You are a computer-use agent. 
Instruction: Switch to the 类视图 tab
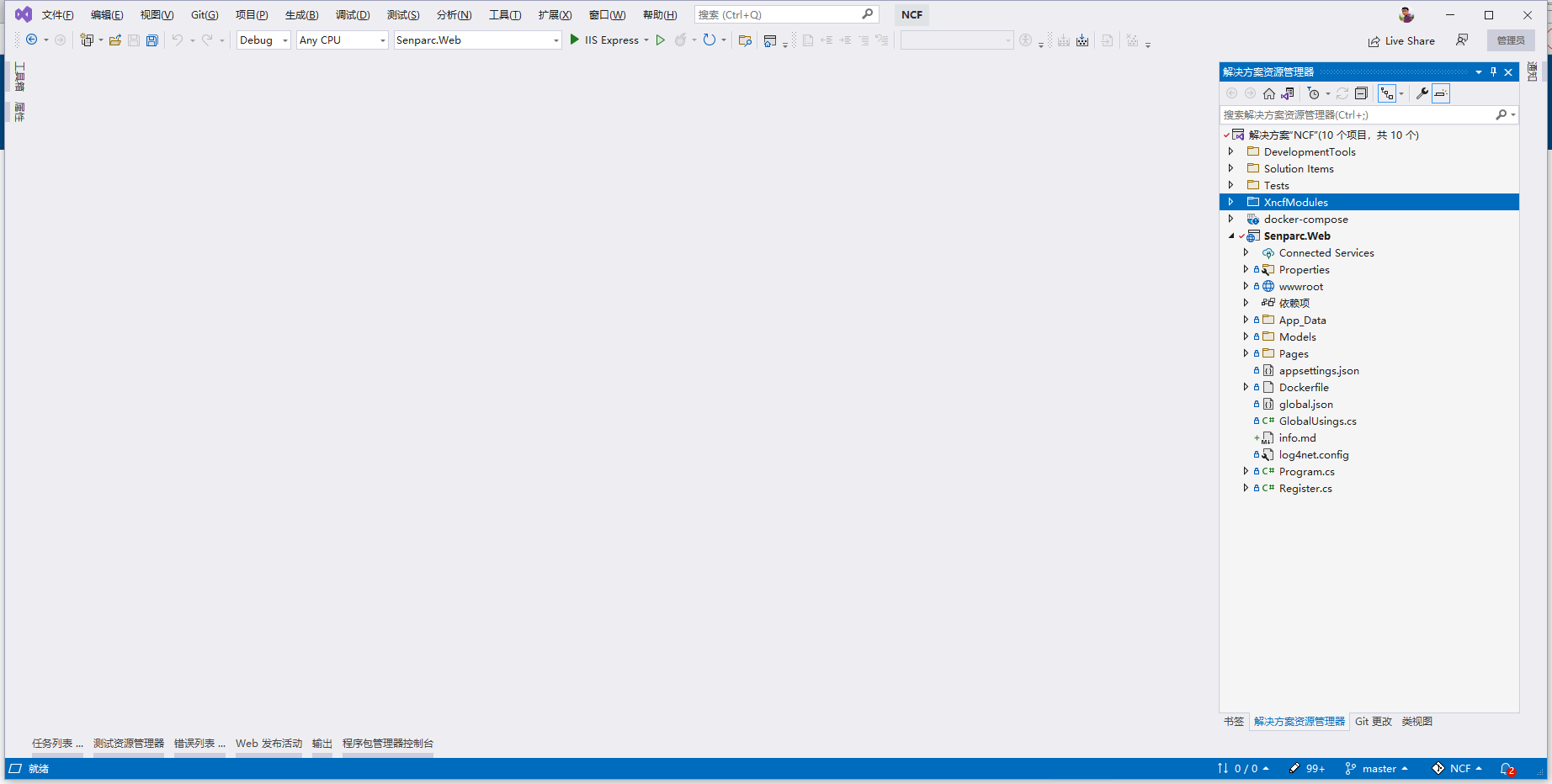tap(1417, 721)
